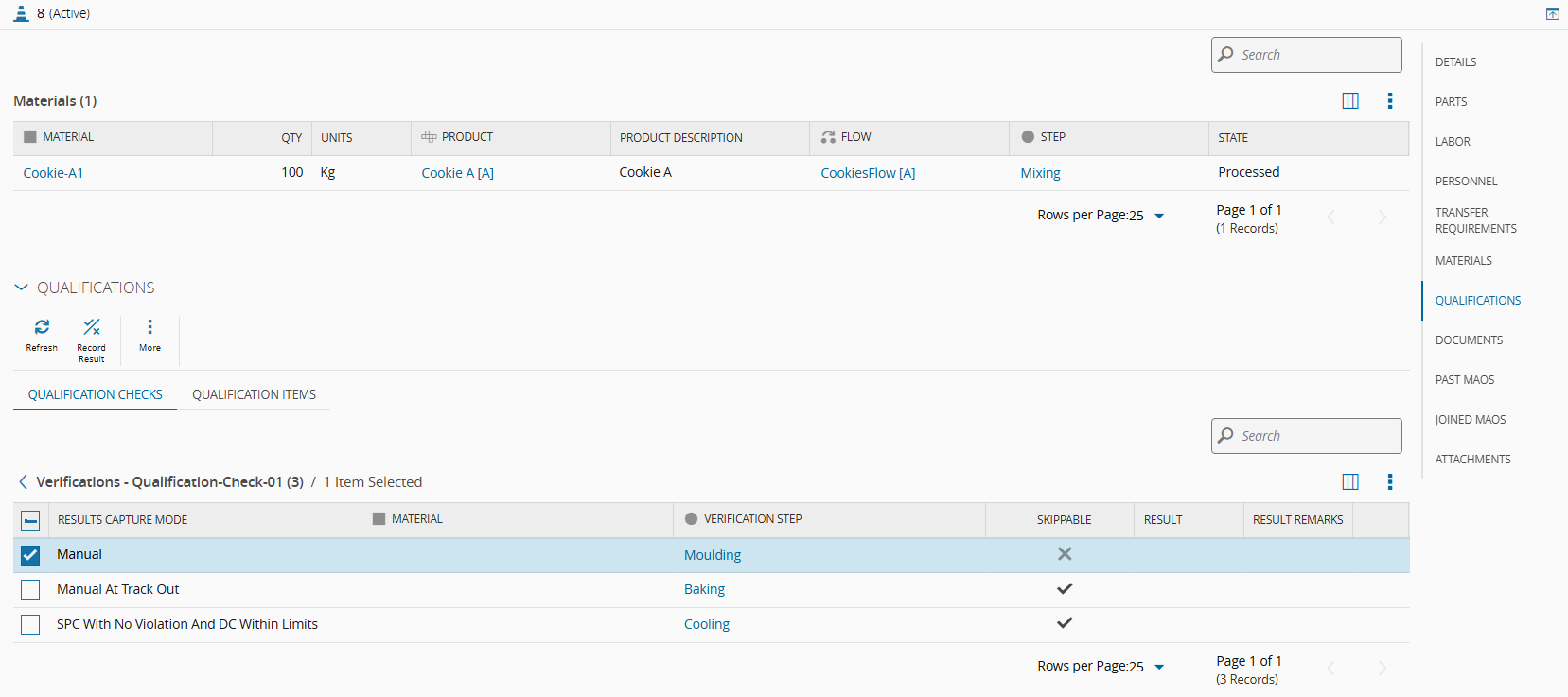Viewport: 1568px width, 697px height.
Task: Open Verifications table options kebab menu
Action: coord(1390,482)
